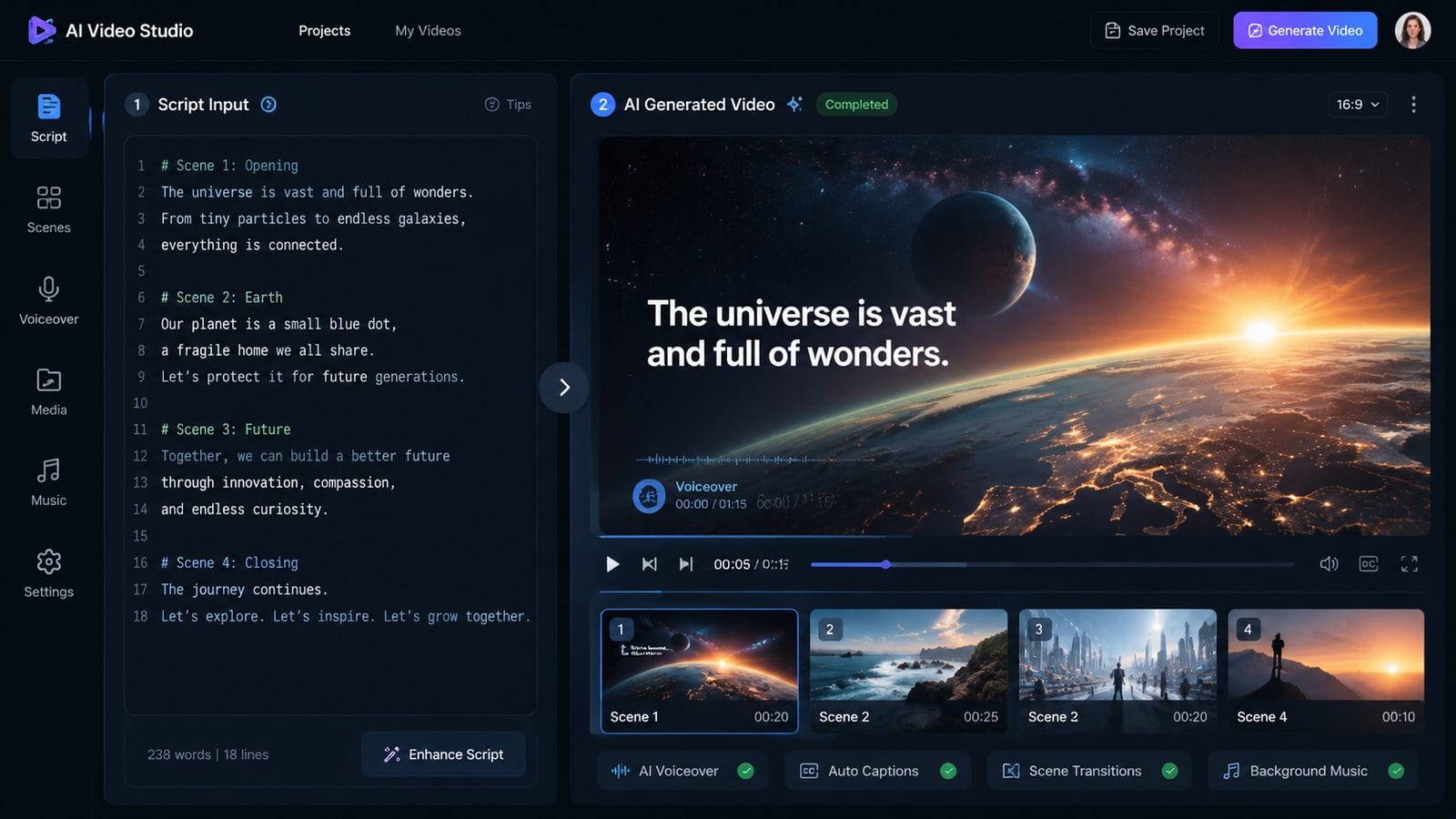
Task: Open the user profile avatar
Action: [1412, 30]
